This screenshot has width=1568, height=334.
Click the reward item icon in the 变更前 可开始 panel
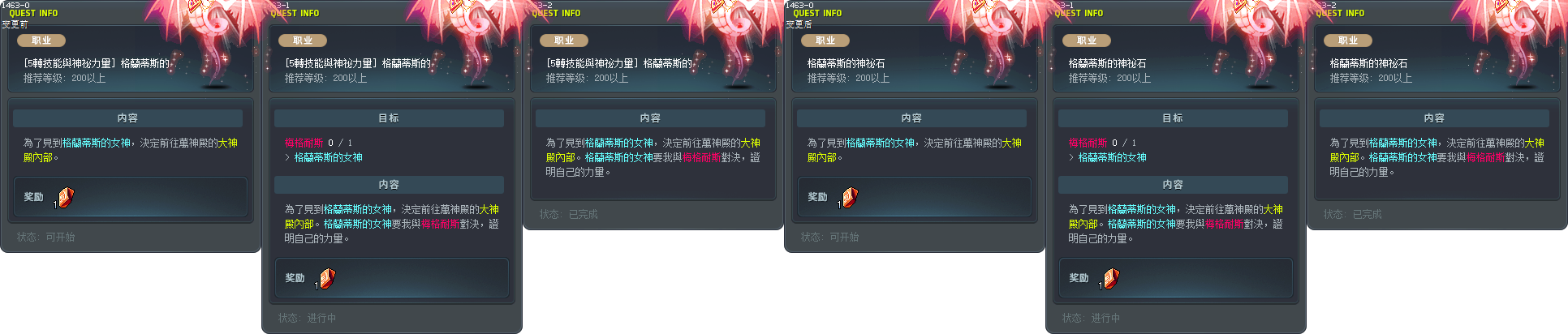point(65,197)
